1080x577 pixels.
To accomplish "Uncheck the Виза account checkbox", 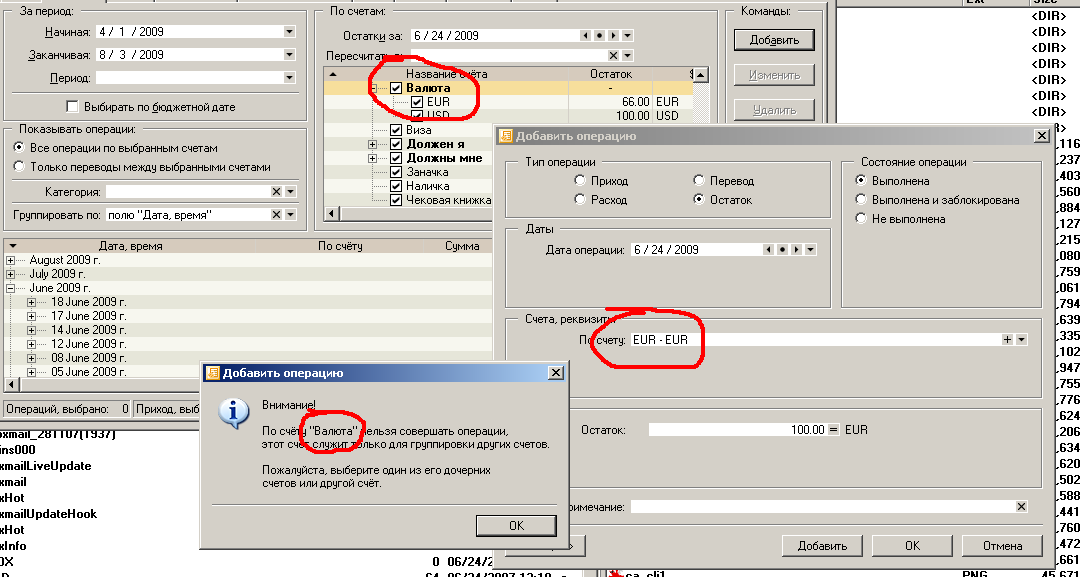I will [396, 130].
